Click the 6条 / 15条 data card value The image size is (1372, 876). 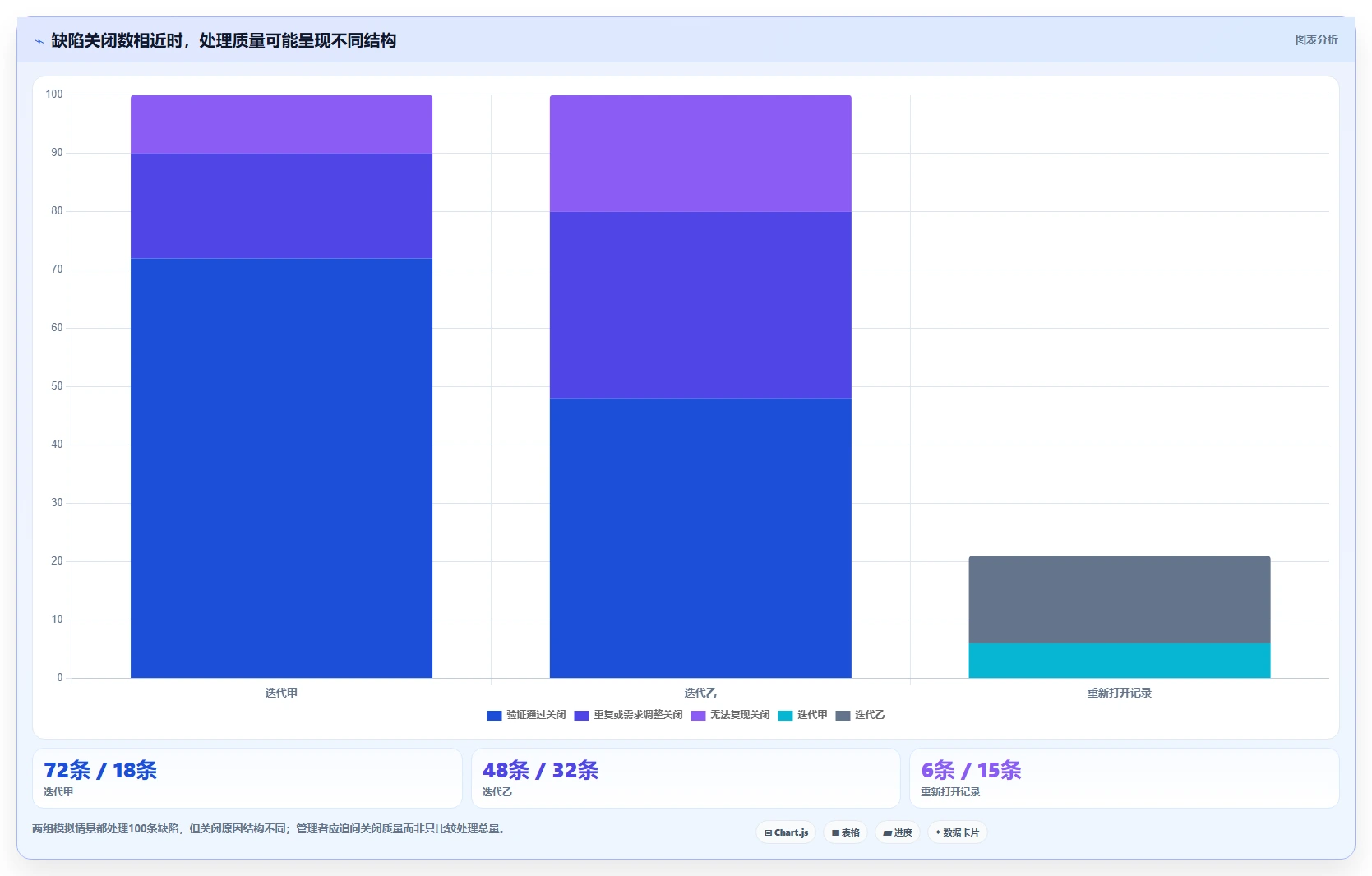tap(971, 770)
